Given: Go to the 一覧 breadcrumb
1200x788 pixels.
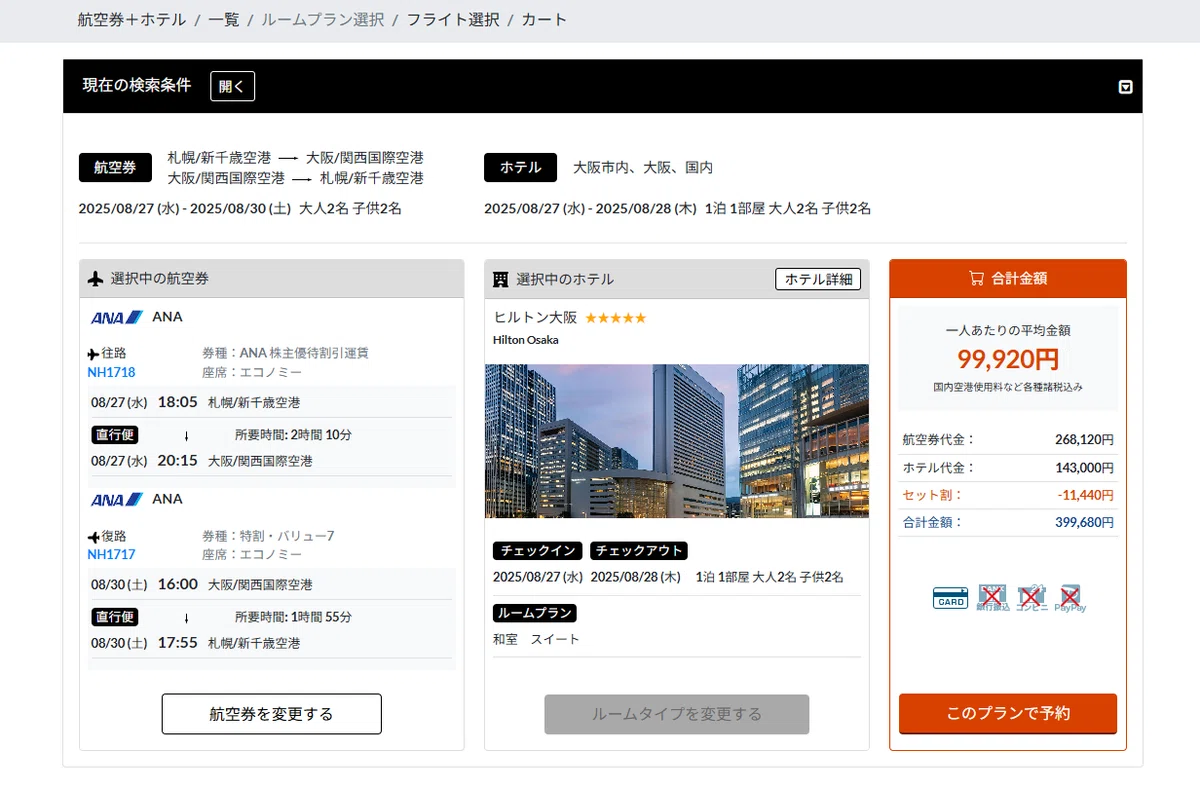Looking at the screenshot, I should (224, 19).
